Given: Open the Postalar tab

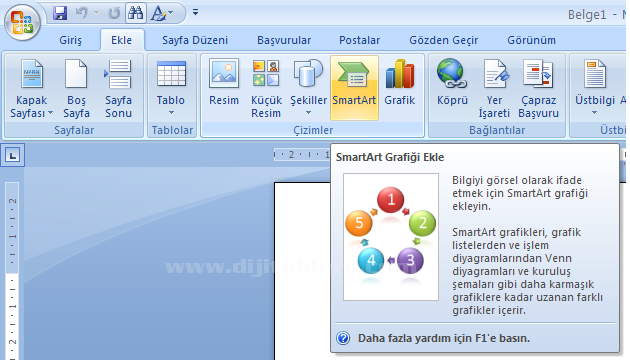Looking at the screenshot, I should [359, 40].
